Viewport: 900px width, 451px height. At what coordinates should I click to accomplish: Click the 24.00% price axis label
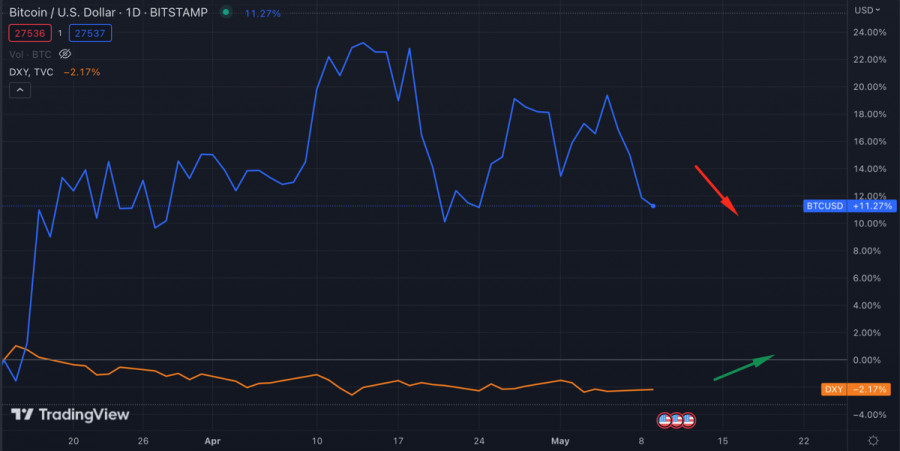(x=870, y=33)
